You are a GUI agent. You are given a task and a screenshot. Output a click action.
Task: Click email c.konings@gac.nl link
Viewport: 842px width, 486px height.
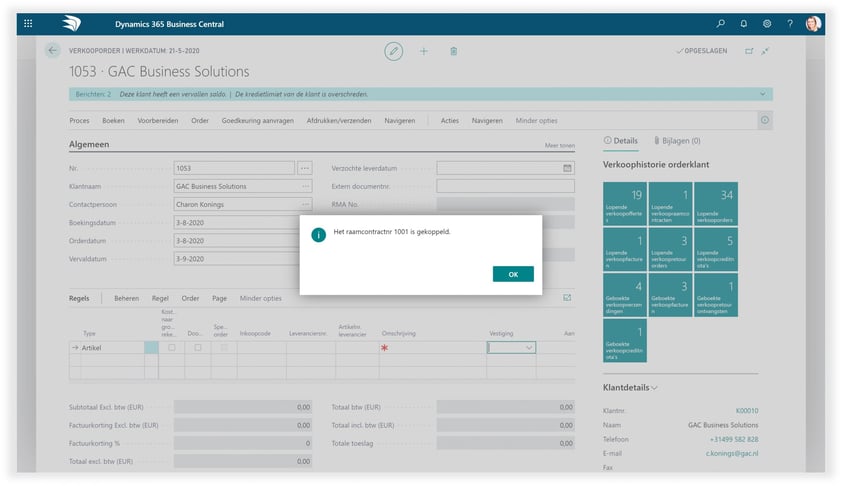tap(732, 453)
